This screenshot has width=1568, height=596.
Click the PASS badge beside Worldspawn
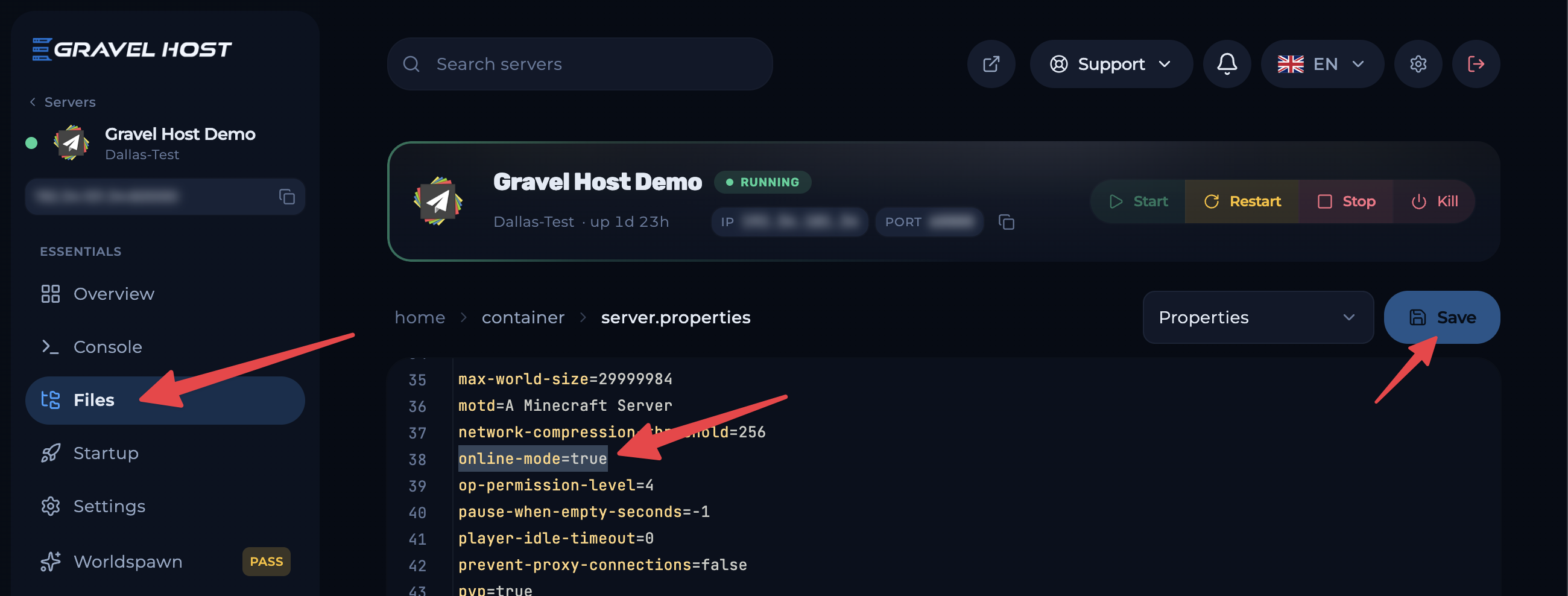coord(266,561)
